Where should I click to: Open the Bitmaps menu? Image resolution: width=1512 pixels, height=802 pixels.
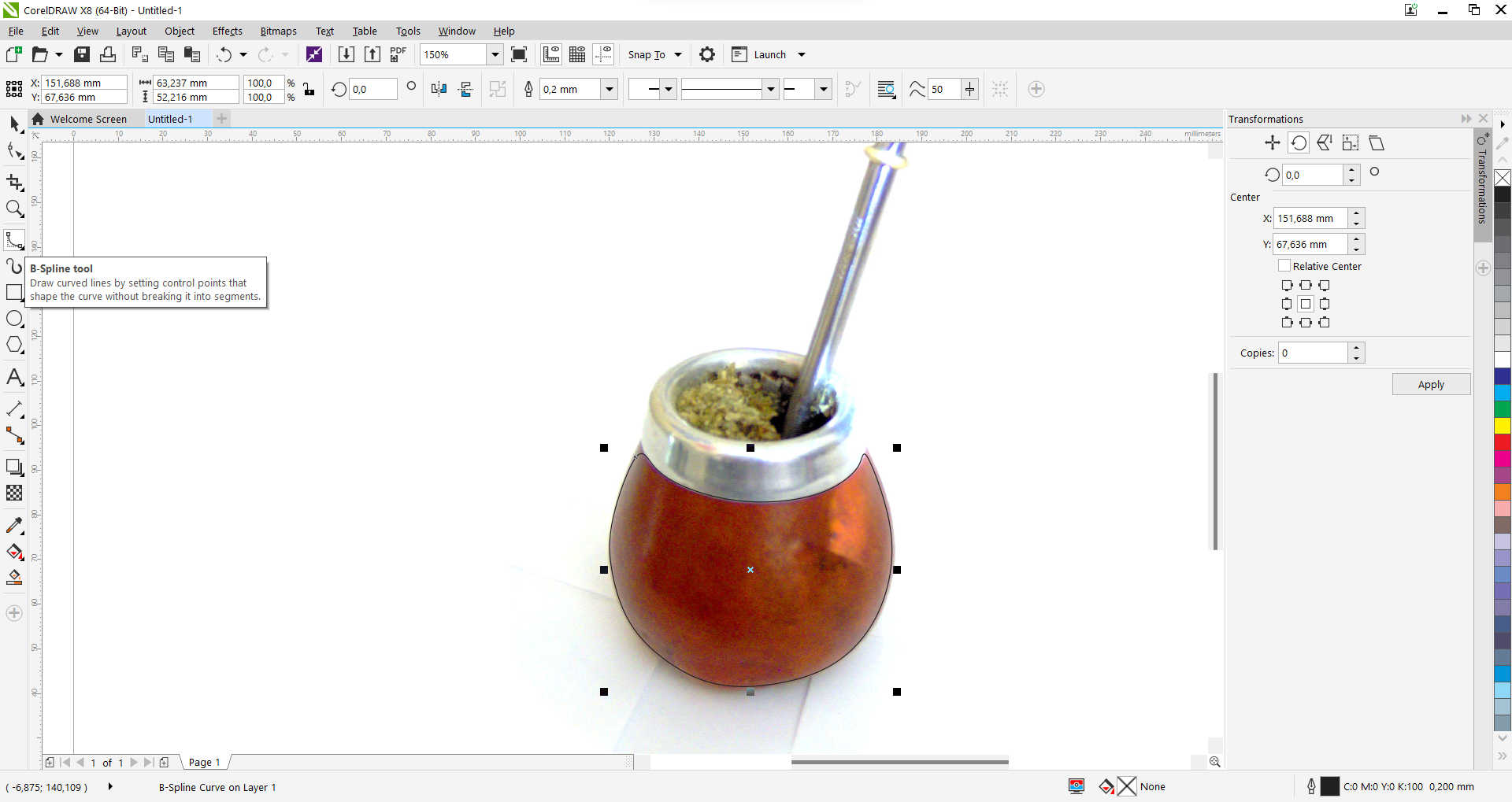(x=278, y=31)
